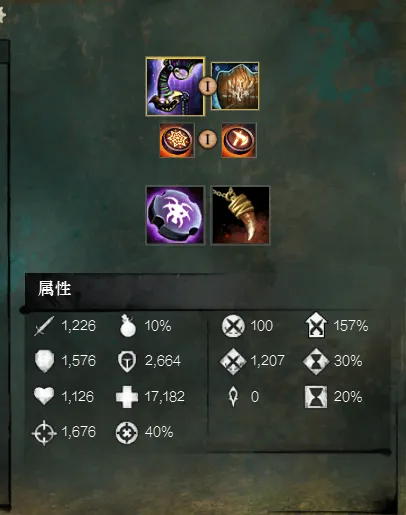Open the orange web-pattern sigil slot

pyautogui.click(x=177, y=140)
